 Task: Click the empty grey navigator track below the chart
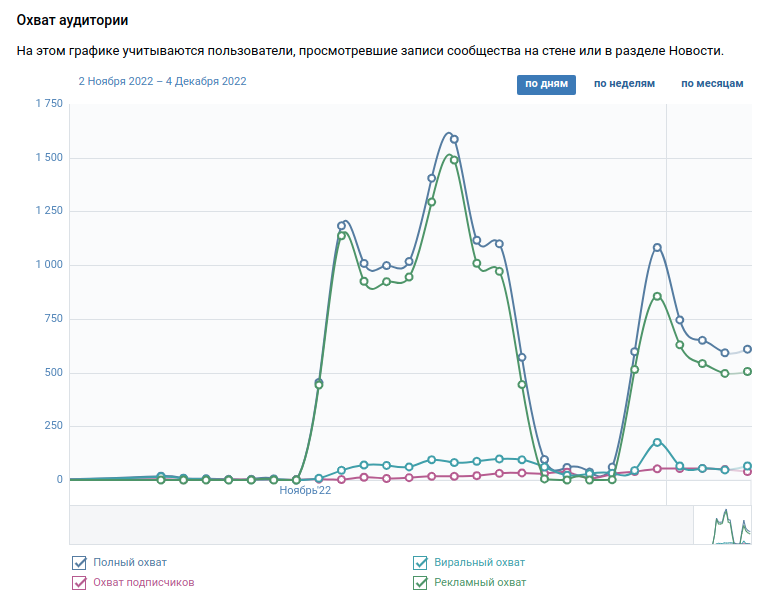pos(380,526)
